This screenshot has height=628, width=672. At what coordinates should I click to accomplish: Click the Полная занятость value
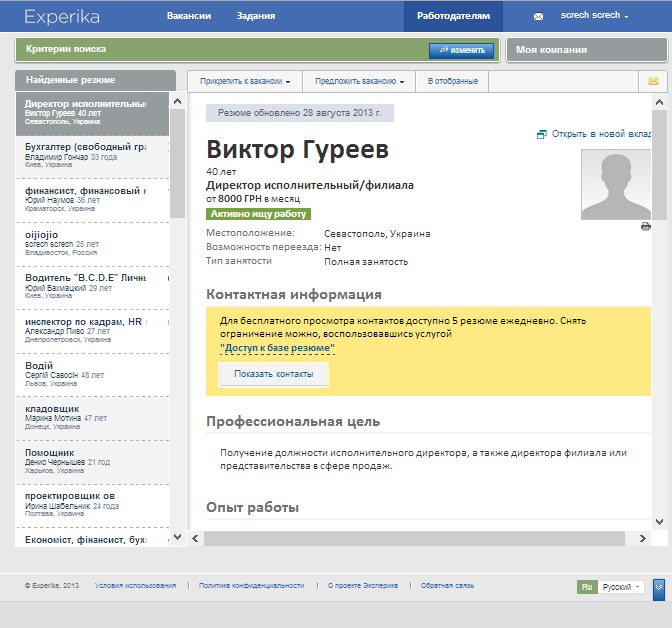coord(366,262)
